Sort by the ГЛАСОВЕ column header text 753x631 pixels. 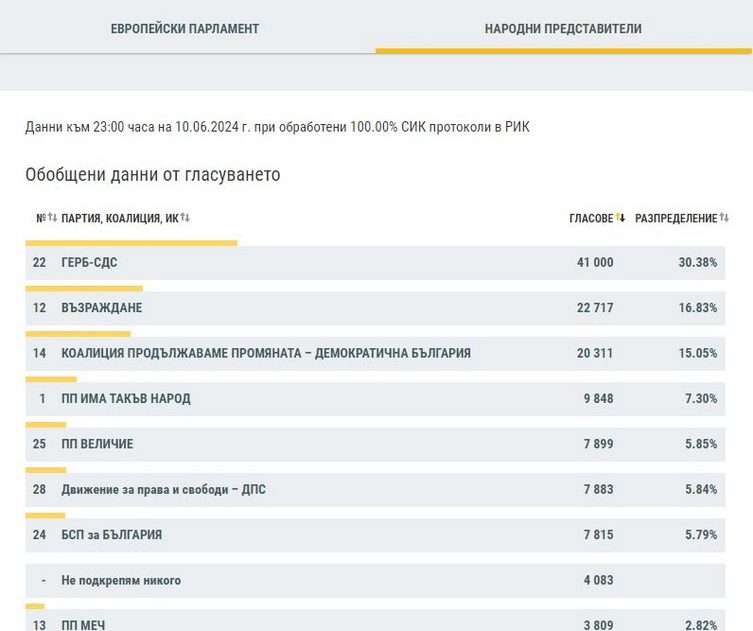click(x=590, y=218)
